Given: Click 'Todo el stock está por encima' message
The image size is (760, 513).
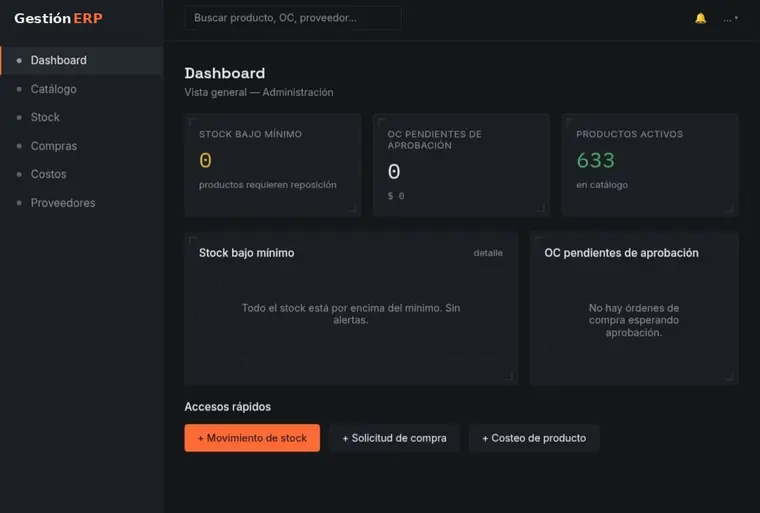Looking at the screenshot, I should pyautogui.click(x=351, y=314).
